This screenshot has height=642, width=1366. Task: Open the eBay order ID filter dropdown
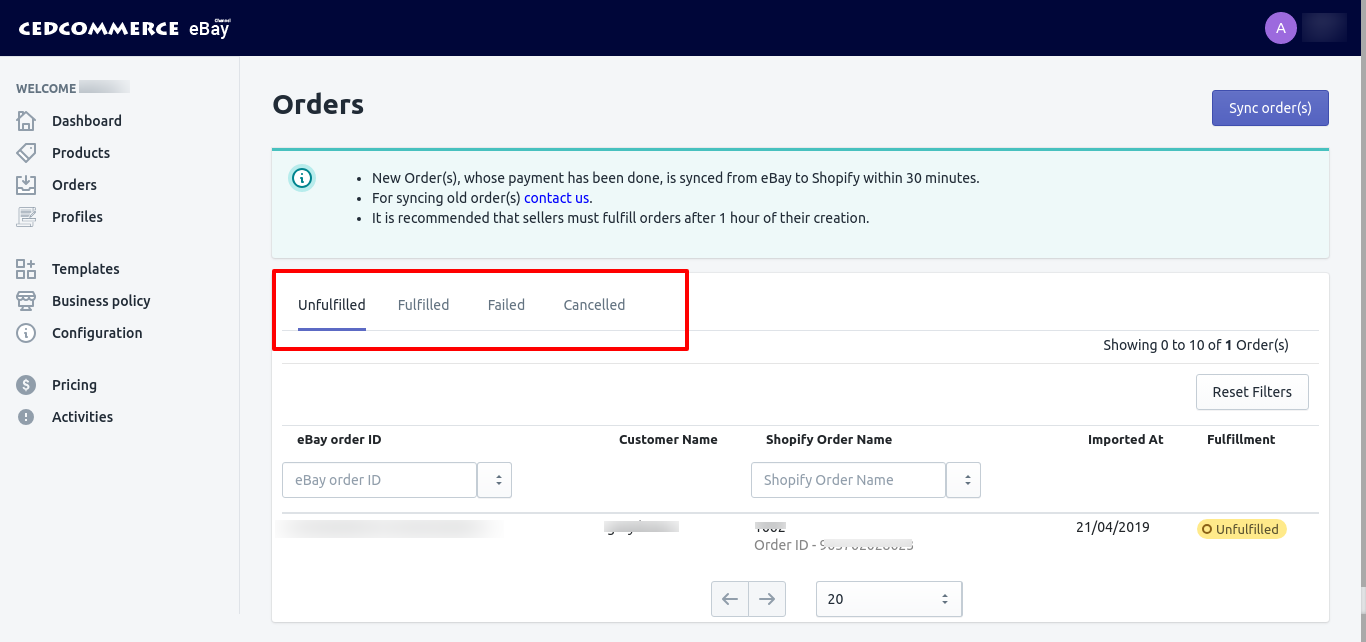pyautogui.click(x=495, y=480)
